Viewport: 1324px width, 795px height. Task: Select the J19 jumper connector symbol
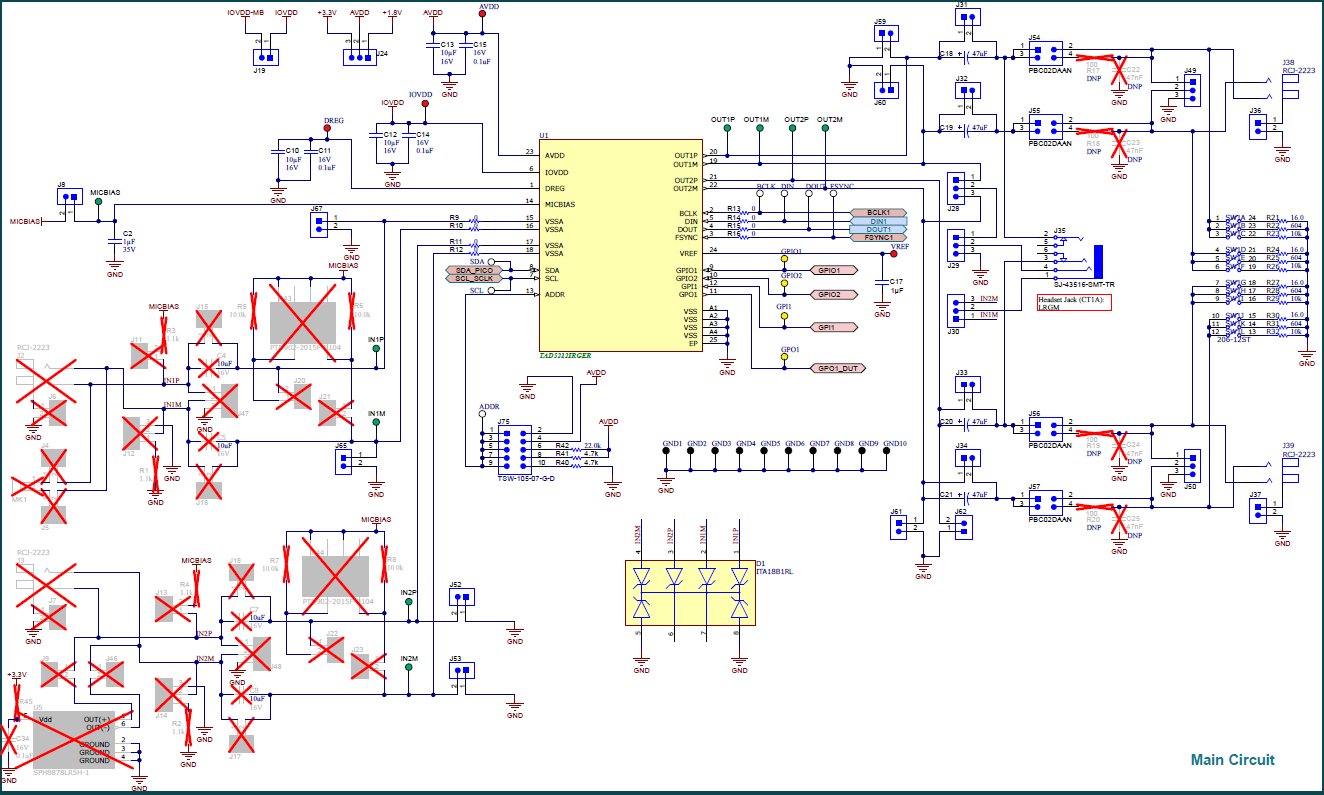(x=265, y=57)
